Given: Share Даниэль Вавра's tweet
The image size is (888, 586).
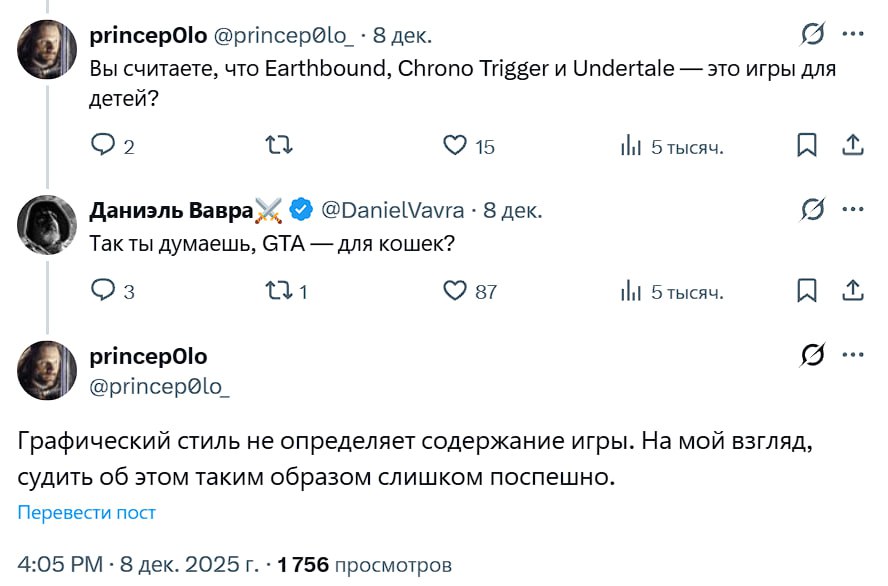Looking at the screenshot, I should [x=853, y=291].
